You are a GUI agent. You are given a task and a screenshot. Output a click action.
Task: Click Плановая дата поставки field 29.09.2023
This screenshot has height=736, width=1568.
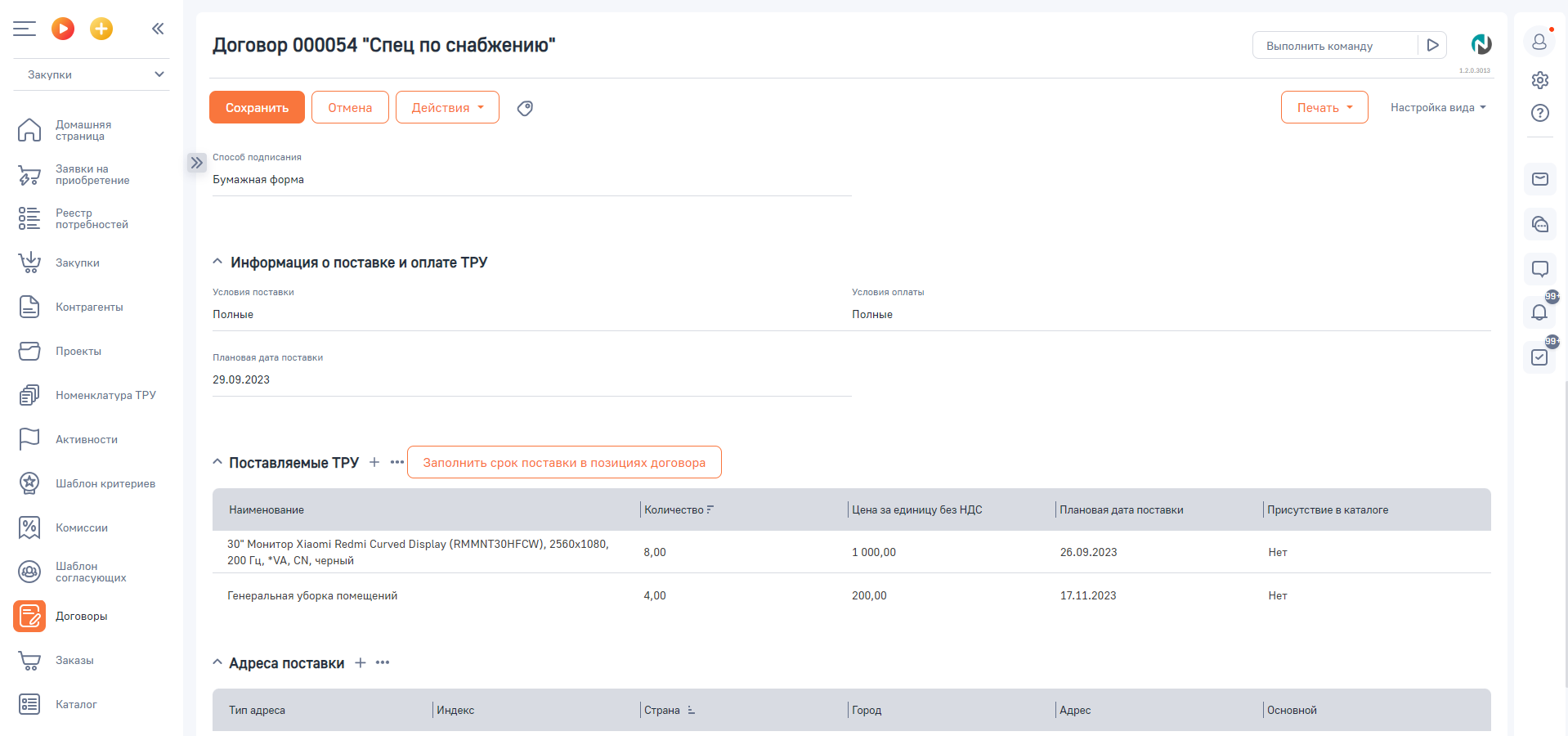click(x=532, y=379)
